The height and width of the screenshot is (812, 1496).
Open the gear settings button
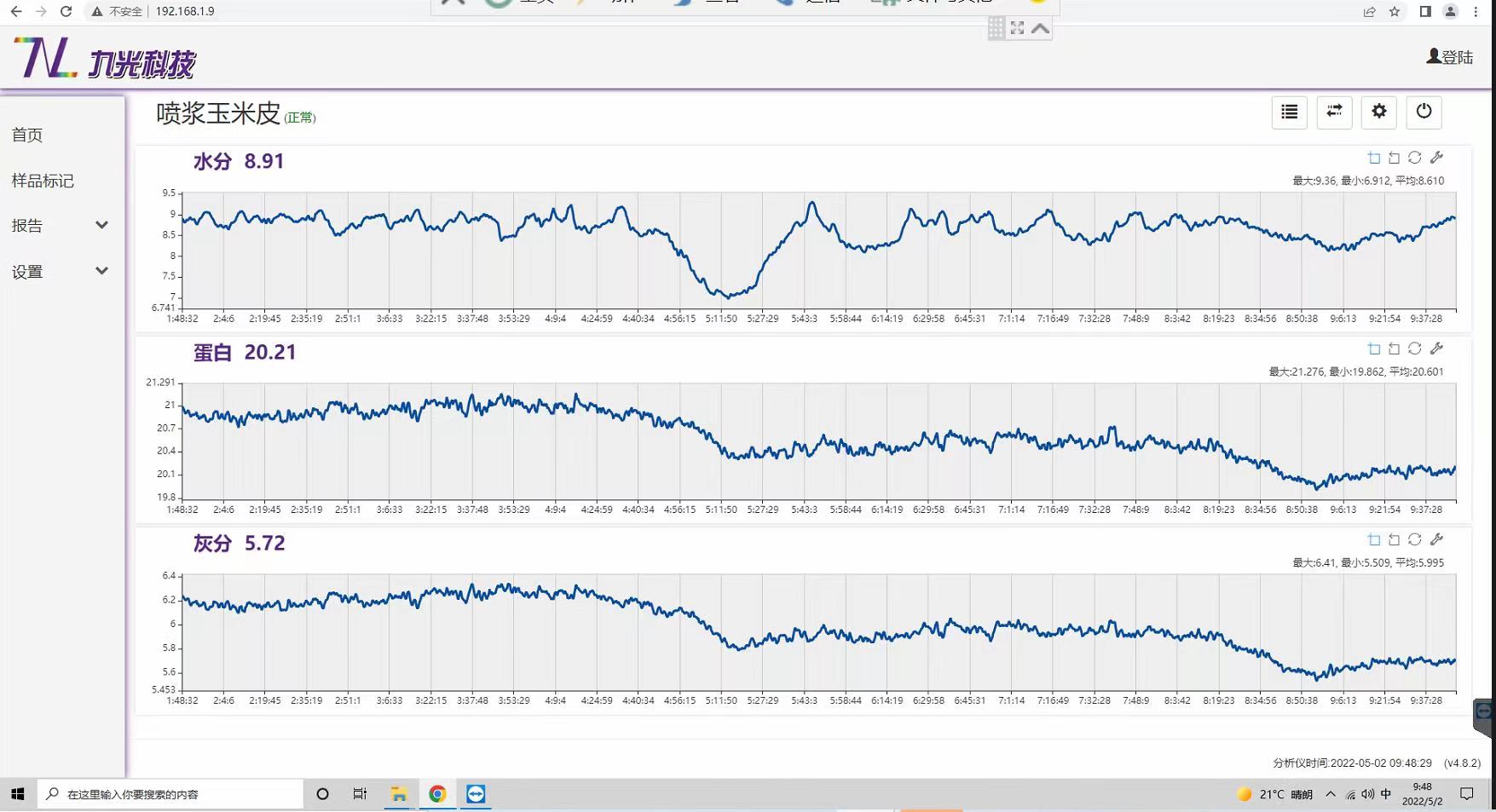[x=1379, y=112]
